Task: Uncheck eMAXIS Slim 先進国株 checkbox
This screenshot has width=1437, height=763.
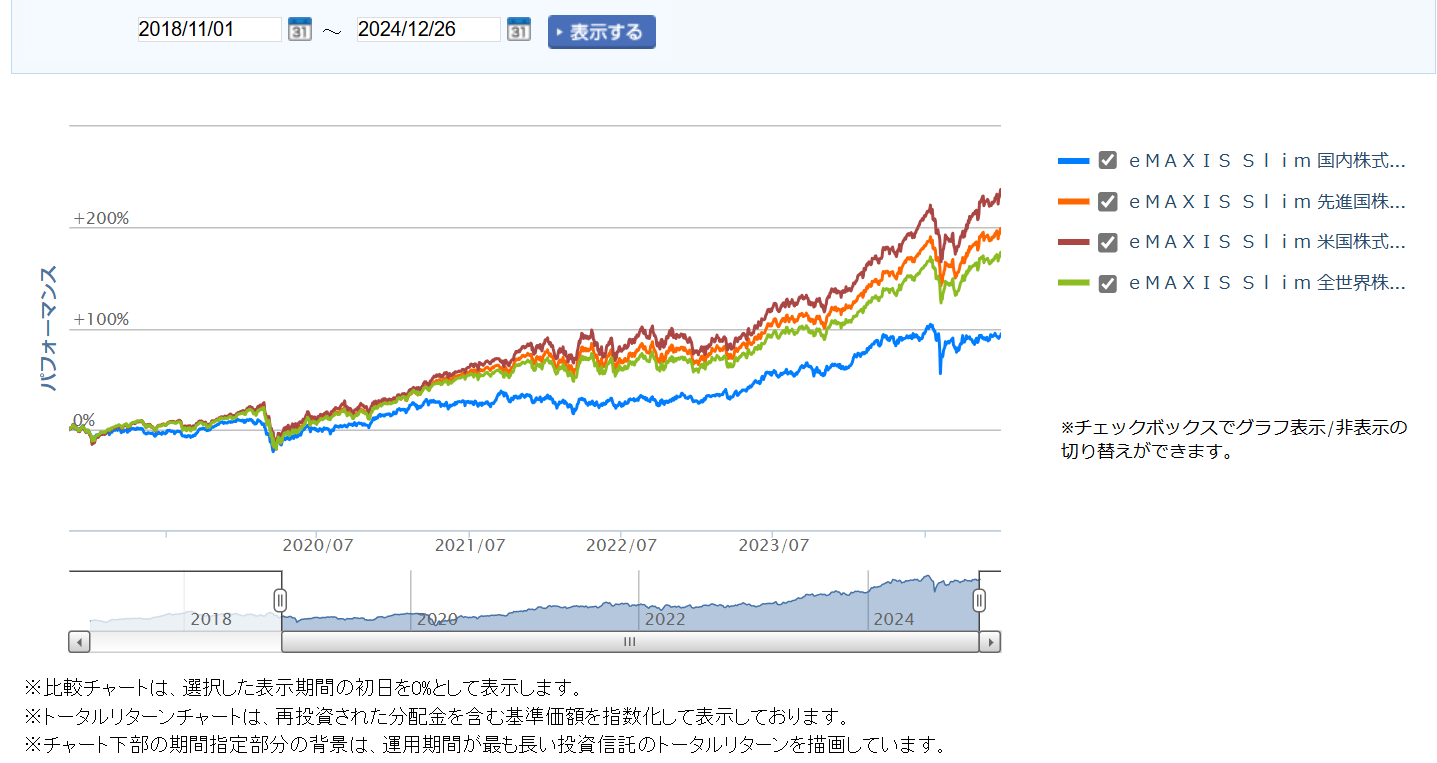Action: [x=1107, y=201]
